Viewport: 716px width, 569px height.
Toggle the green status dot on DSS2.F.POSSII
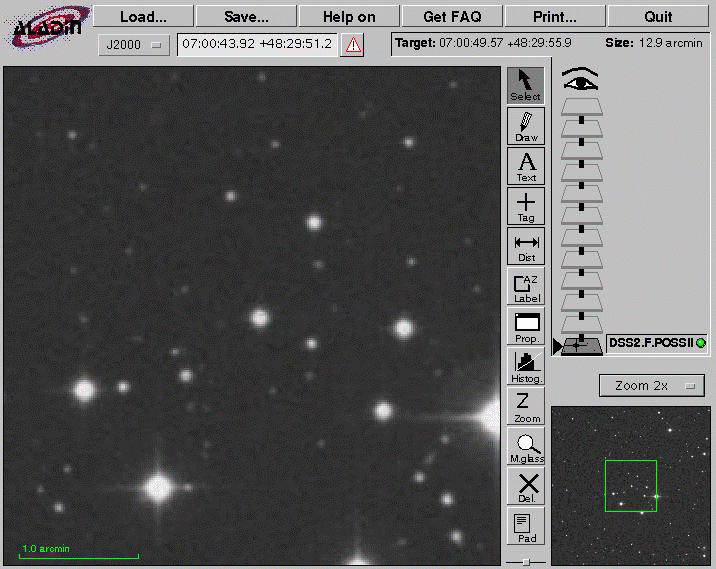[x=700, y=343]
